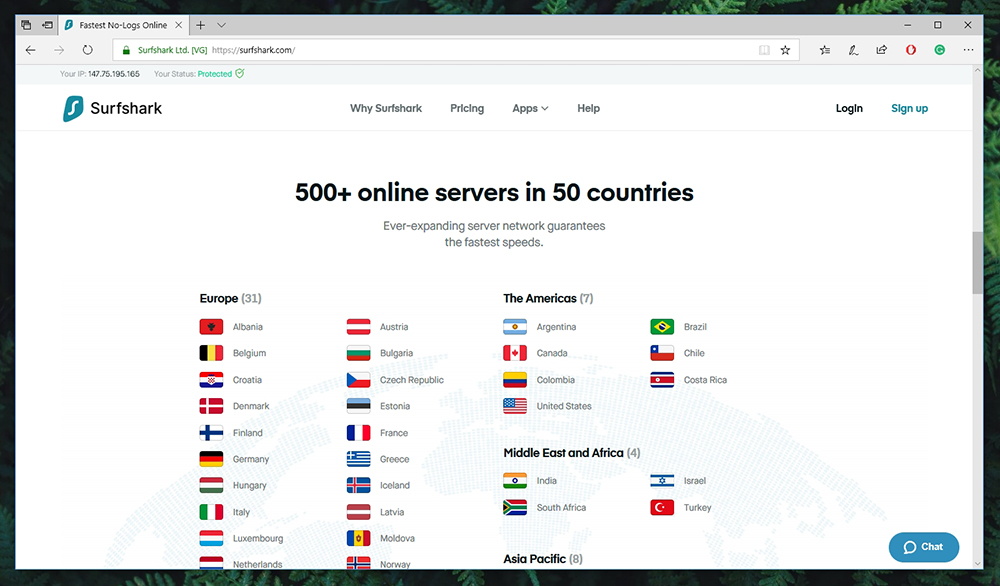Click the Brazil flag icon
The width and height of the screenshot is (1000, 586).
click(662, 327)
